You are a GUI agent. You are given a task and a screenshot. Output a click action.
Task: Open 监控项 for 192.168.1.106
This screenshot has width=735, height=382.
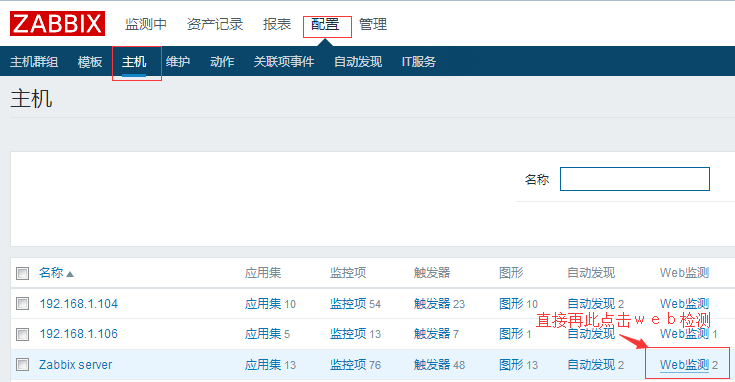pyautogui.click(x=348, y=334)
